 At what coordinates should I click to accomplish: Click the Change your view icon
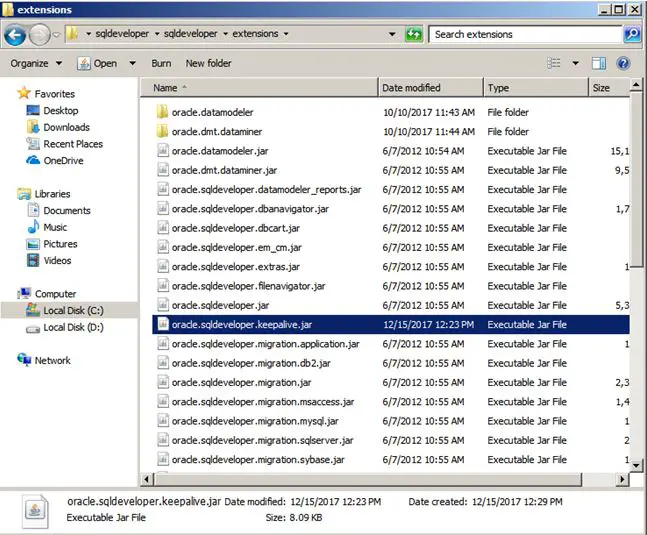554,63
